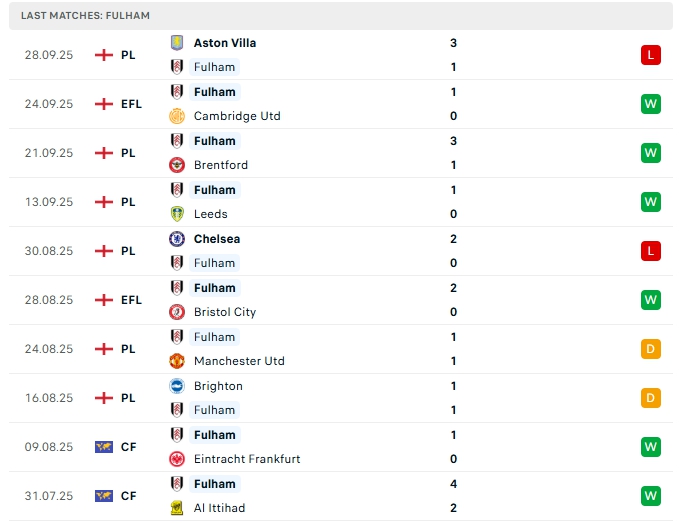685x523 pixels.
Task: Click the green W badge for the Cambridge Utd match
Action: [x=651, y=104]
